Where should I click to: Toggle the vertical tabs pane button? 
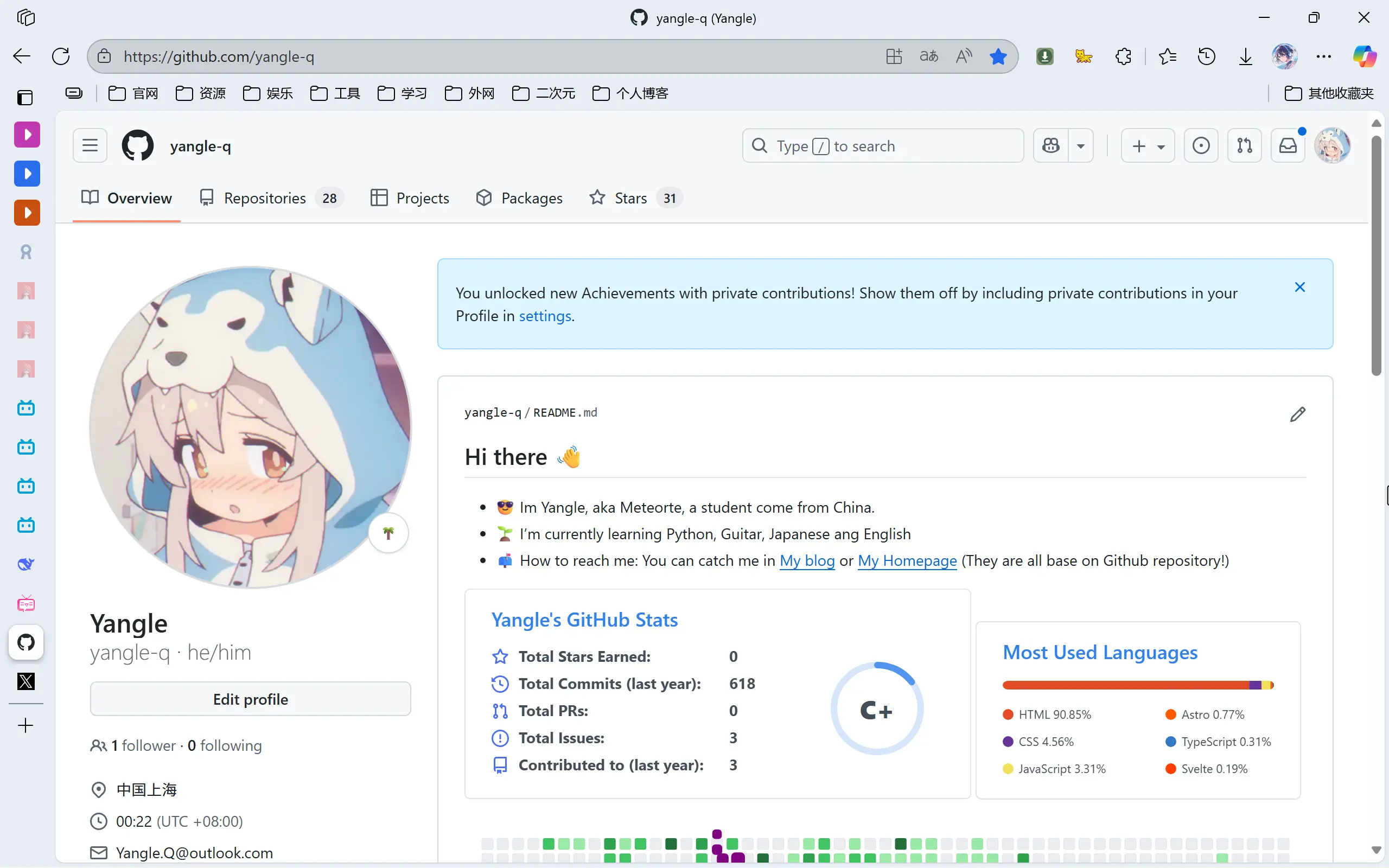pos(26,98)
